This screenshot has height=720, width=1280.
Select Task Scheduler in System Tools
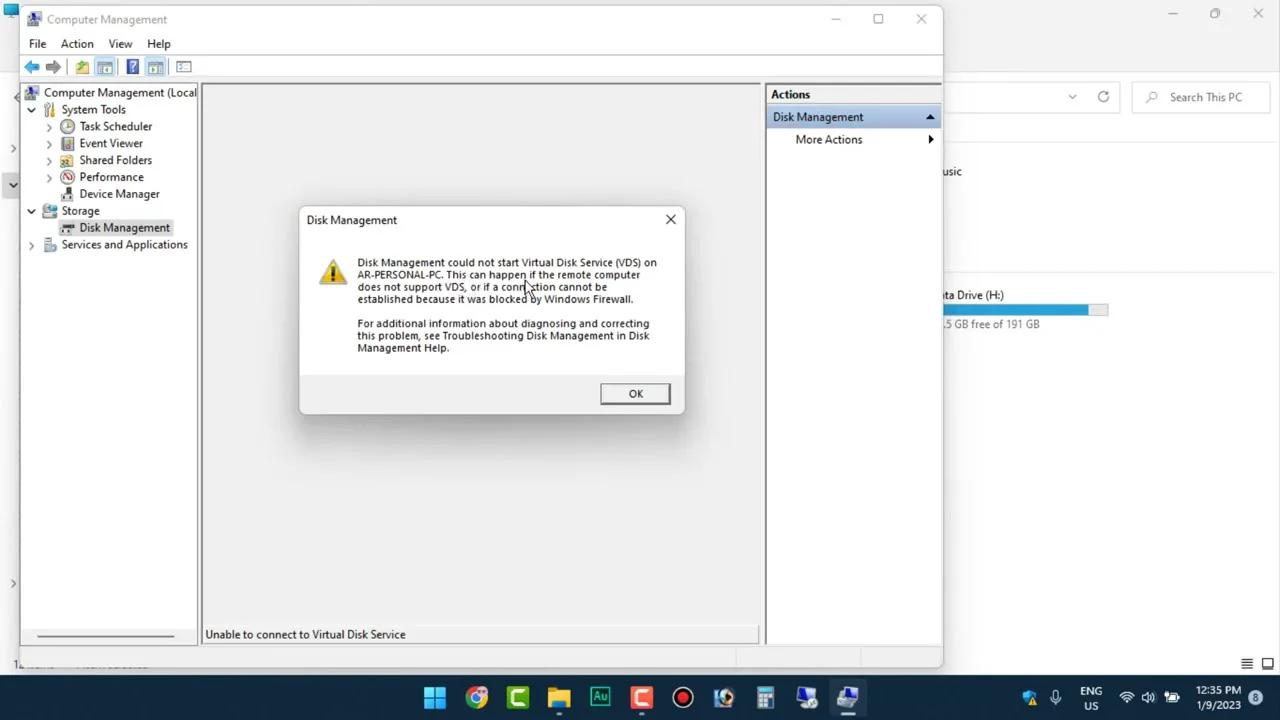pyautogui.click(x=115, y=126)
